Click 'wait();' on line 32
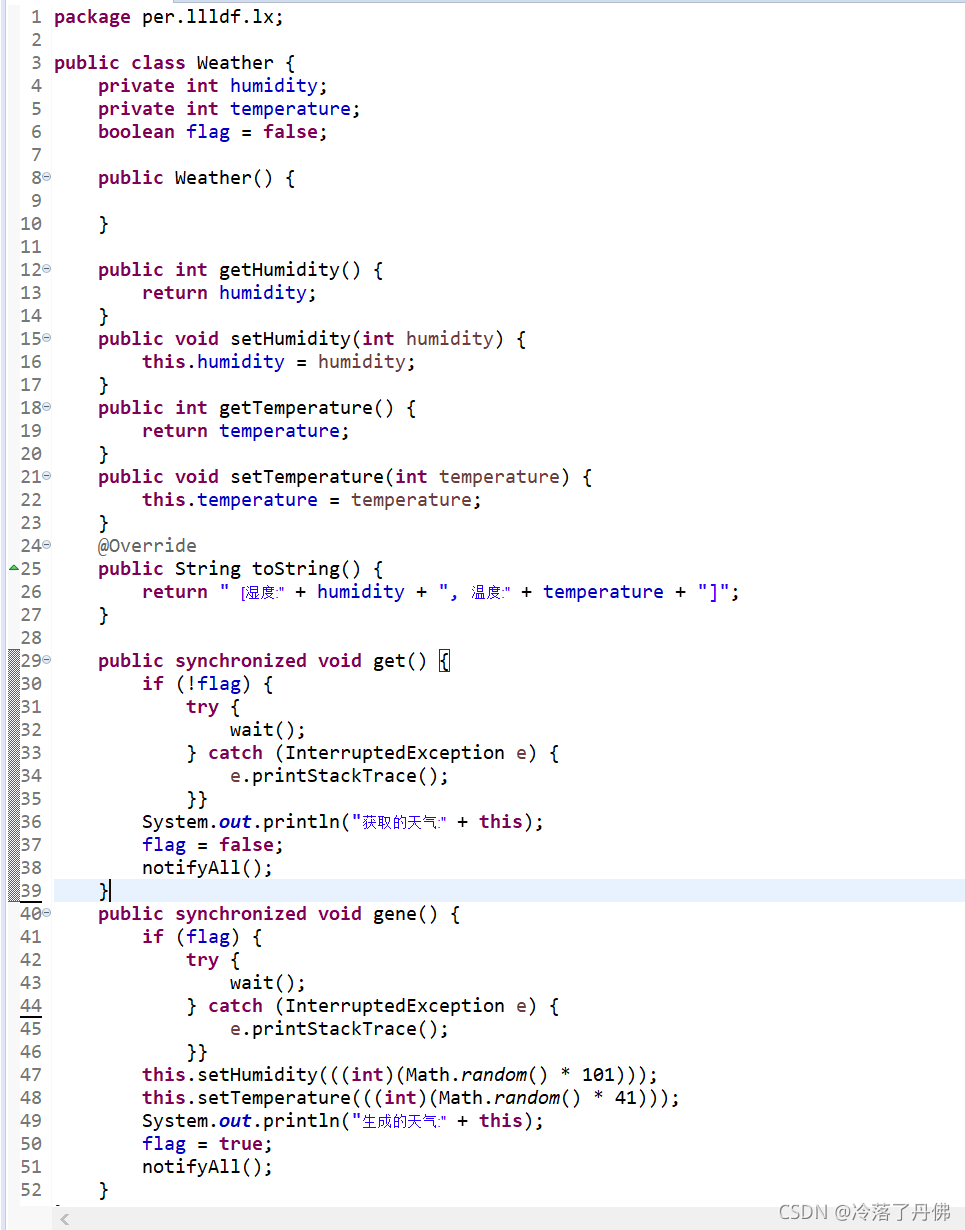This screenshot has width=965, height=1230. coord(268,730)
